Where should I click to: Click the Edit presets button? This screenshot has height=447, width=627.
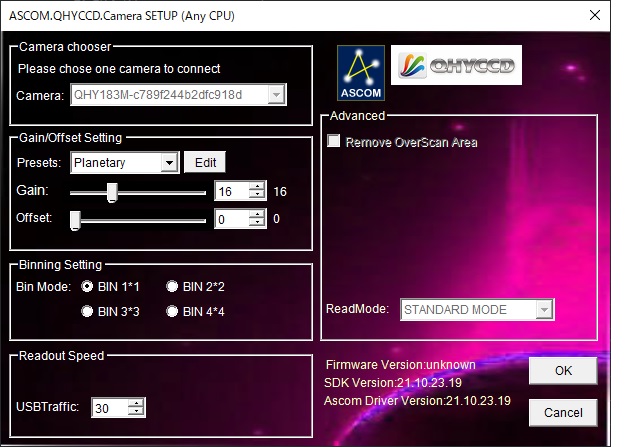205,163
